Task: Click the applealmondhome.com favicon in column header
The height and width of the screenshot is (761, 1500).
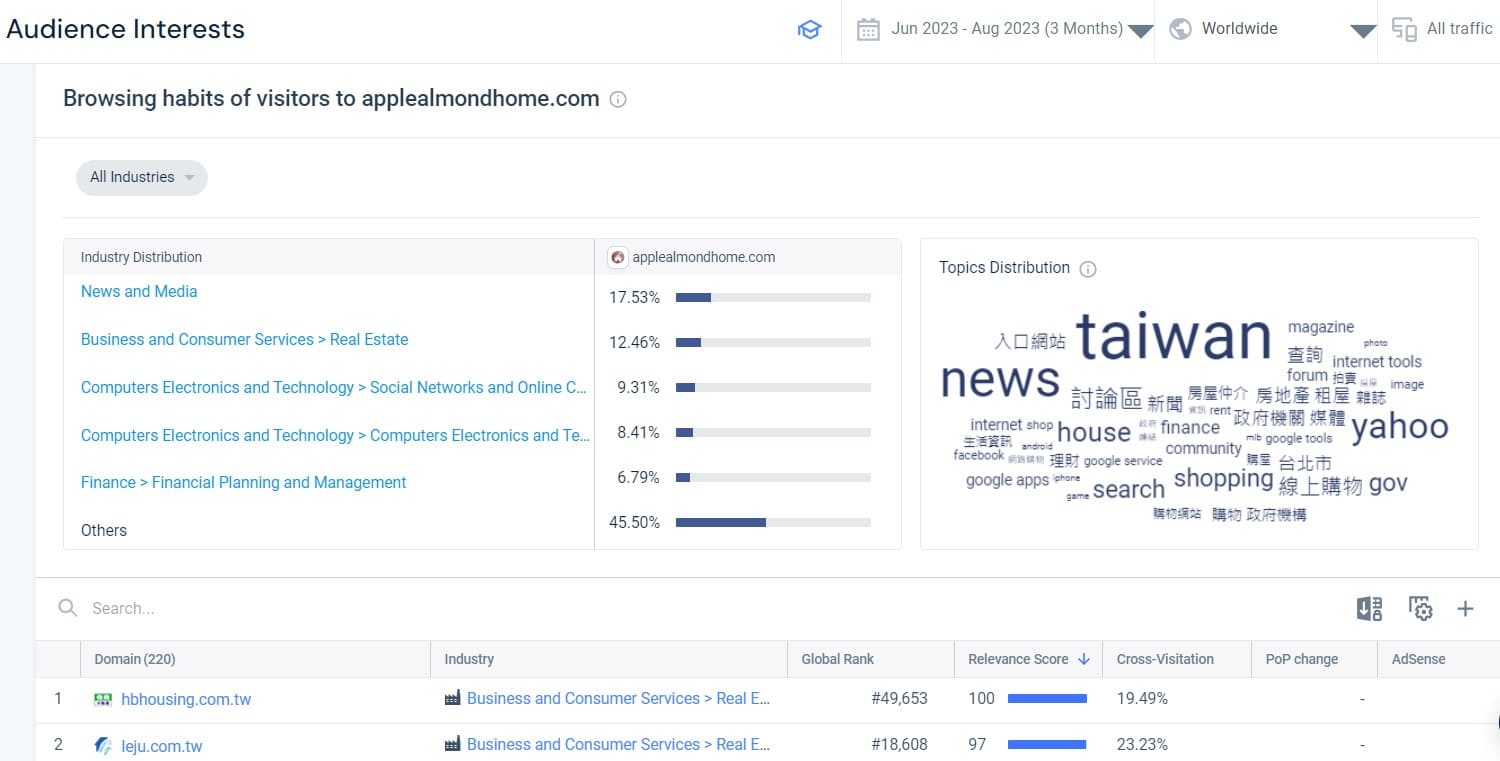Action: [618, 257]
